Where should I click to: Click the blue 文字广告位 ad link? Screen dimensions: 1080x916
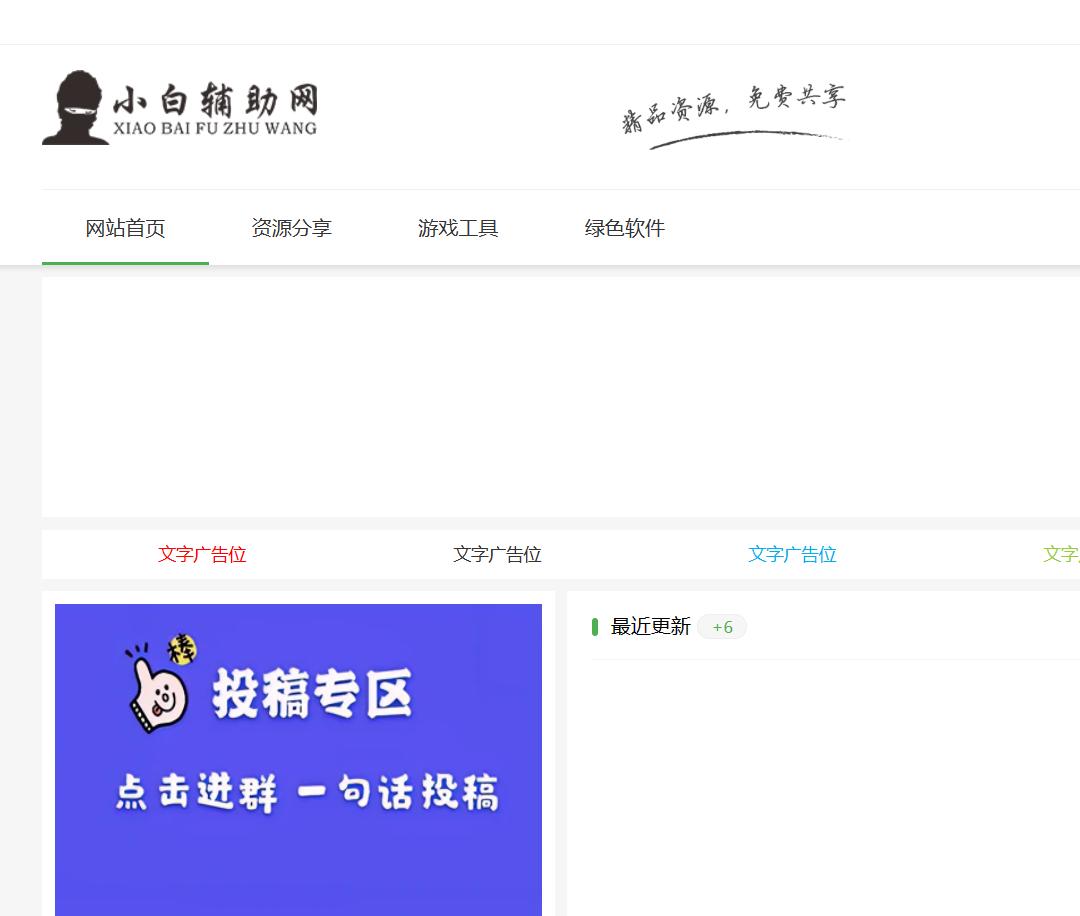pyautogui.click(x=792, y=554)
